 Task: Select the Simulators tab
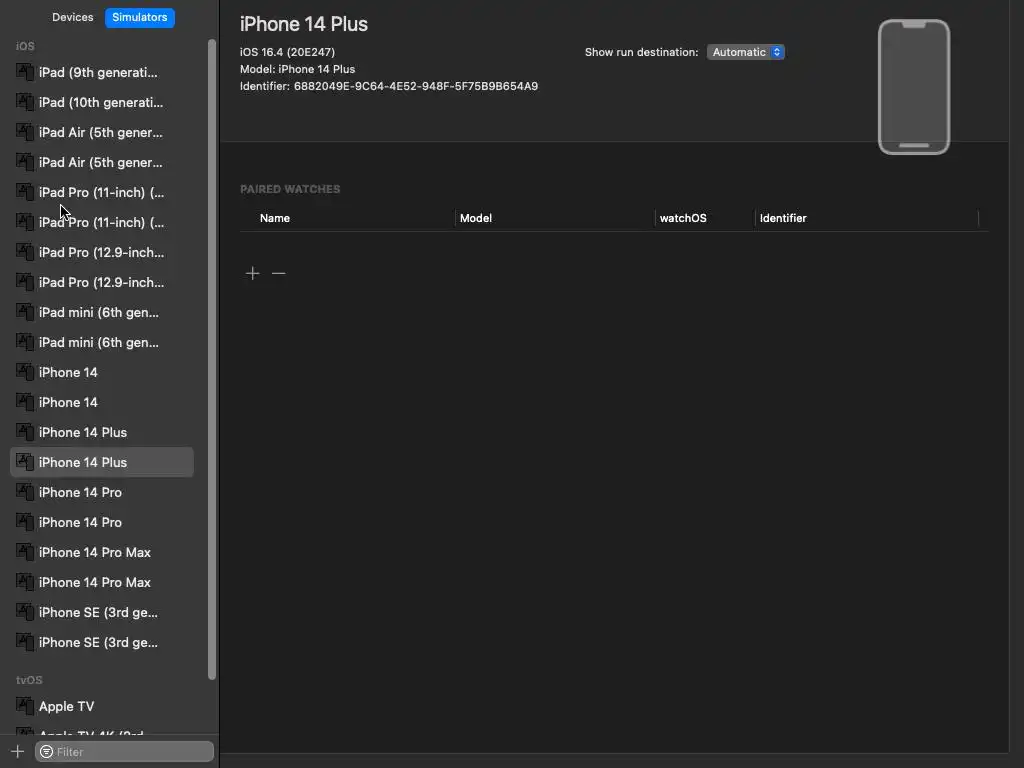(140, 17)
